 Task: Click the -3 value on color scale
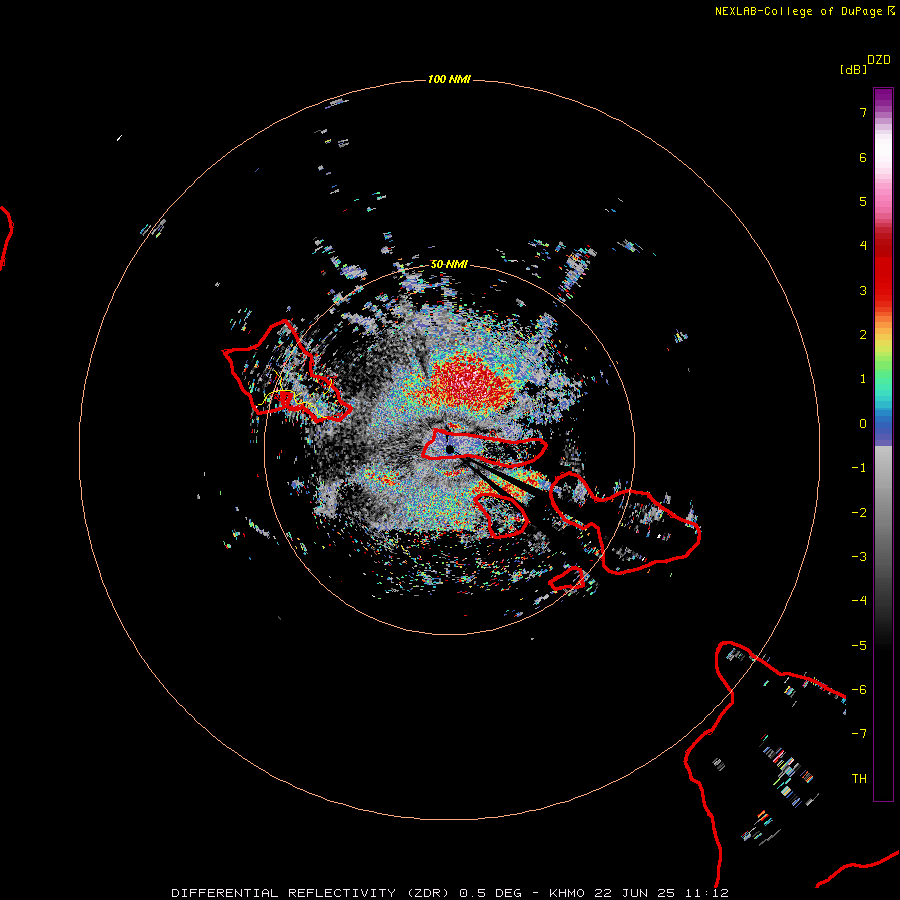[x=859, y=557]
